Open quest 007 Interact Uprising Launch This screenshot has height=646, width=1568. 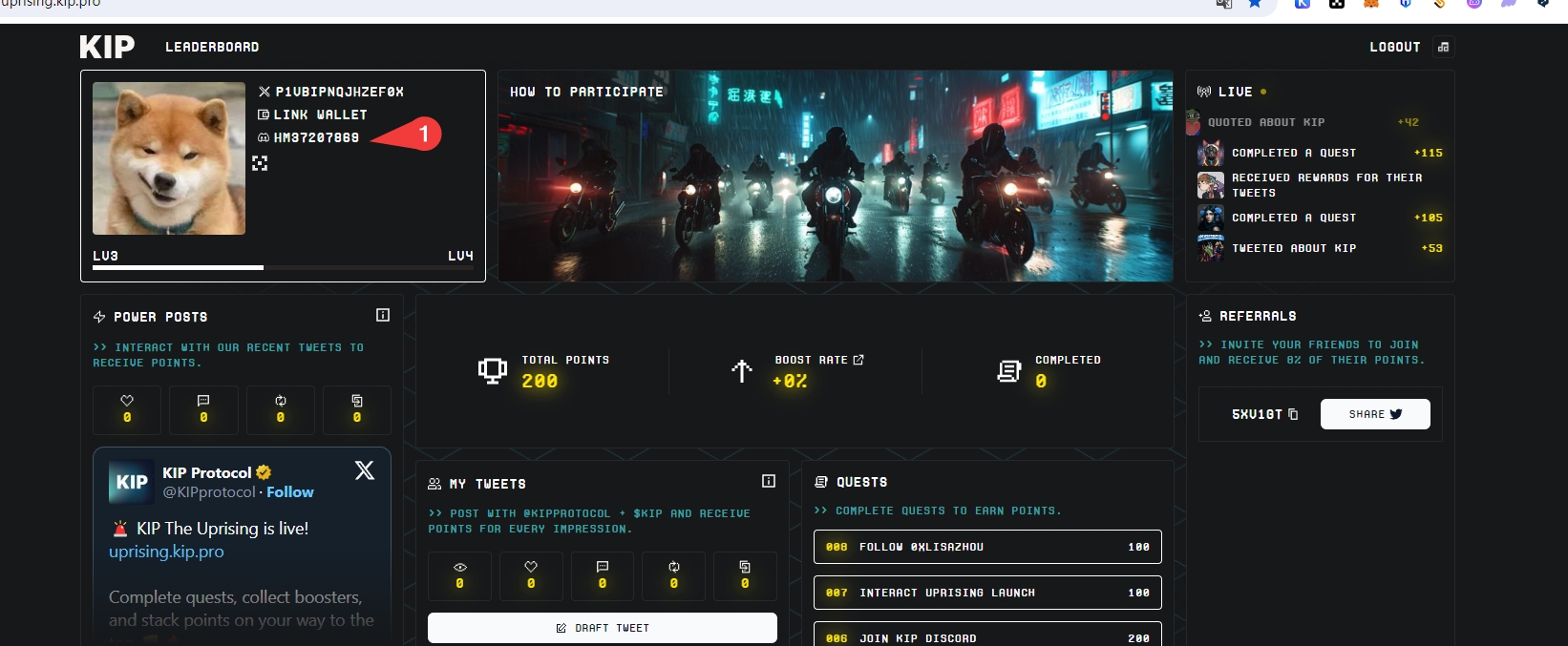click(987, 593)
